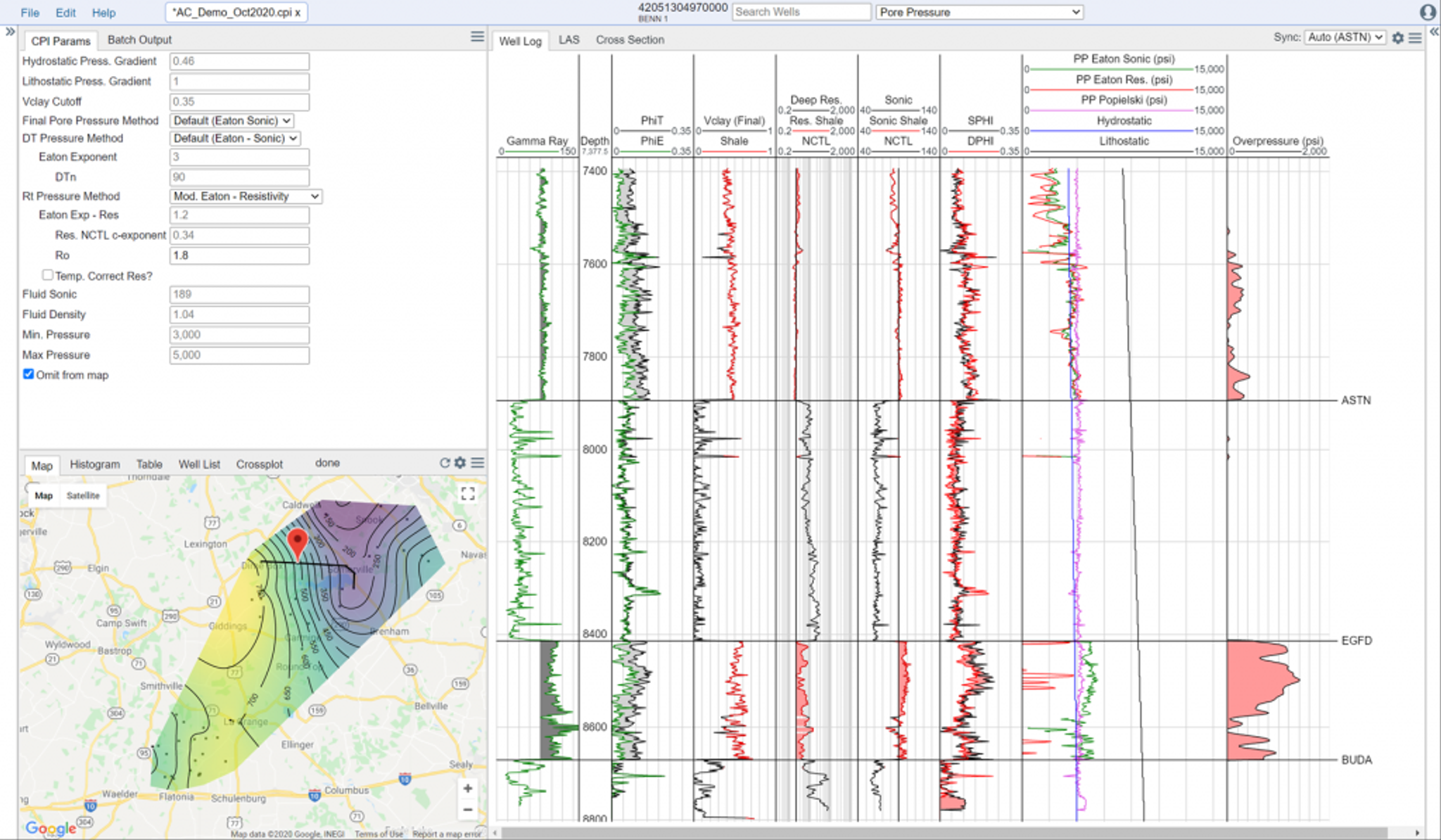Open the File menu
Viewport: 1441px width, 840px height.
tap(30, 13)
